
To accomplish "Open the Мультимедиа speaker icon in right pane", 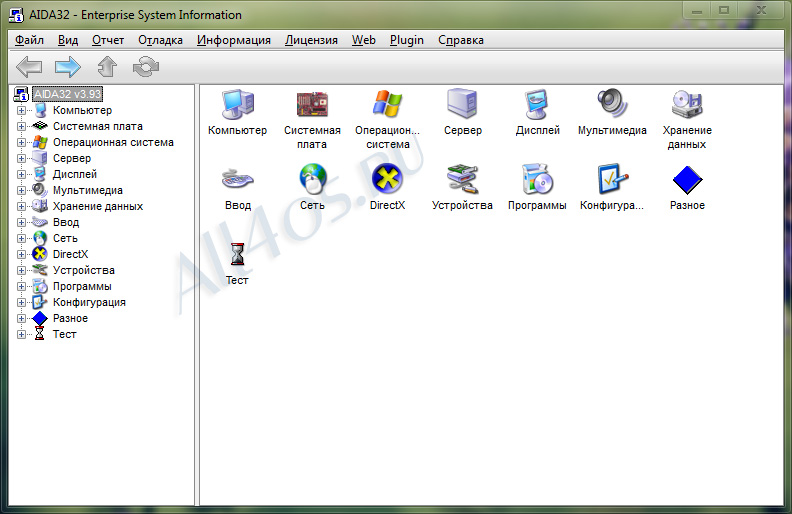I will 612,104.
